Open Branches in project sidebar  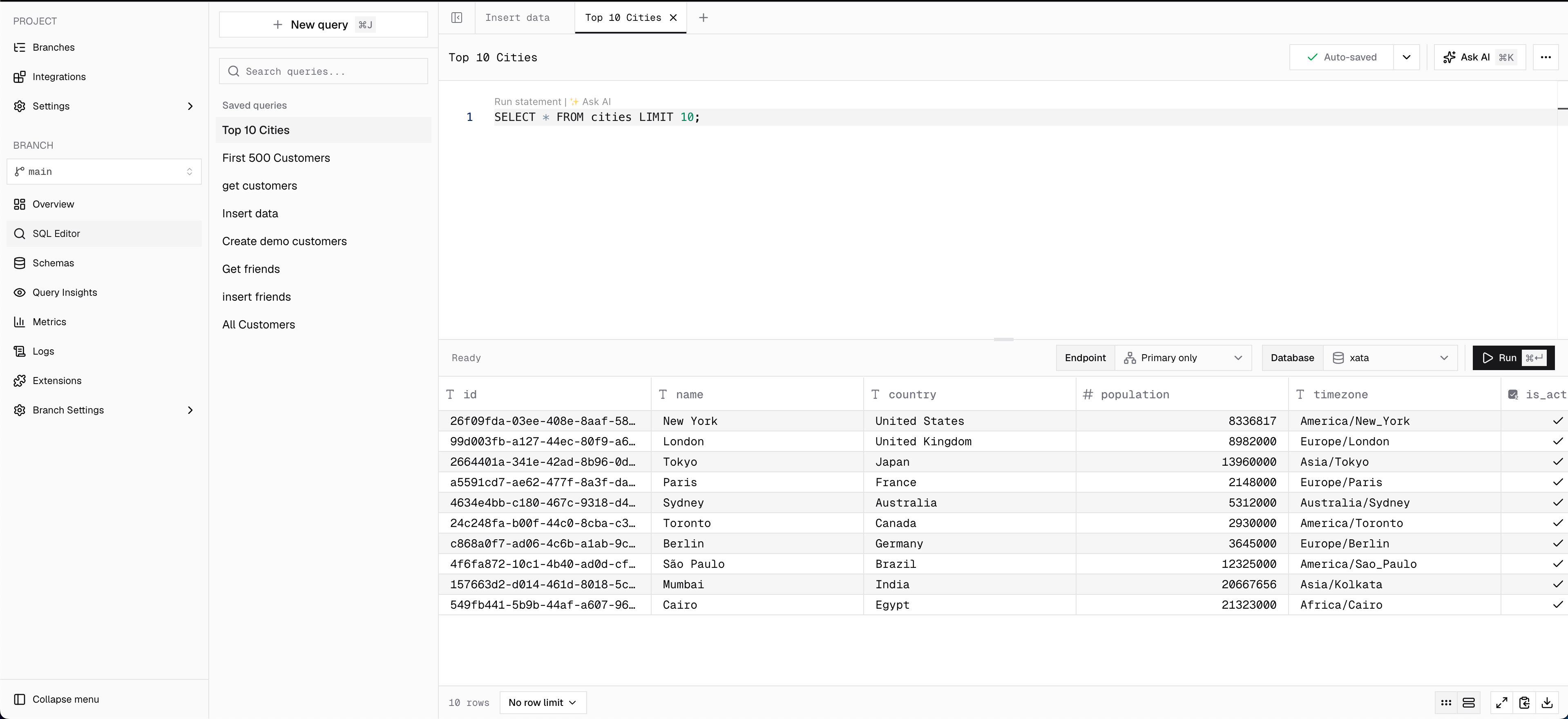tap(104, 47)
